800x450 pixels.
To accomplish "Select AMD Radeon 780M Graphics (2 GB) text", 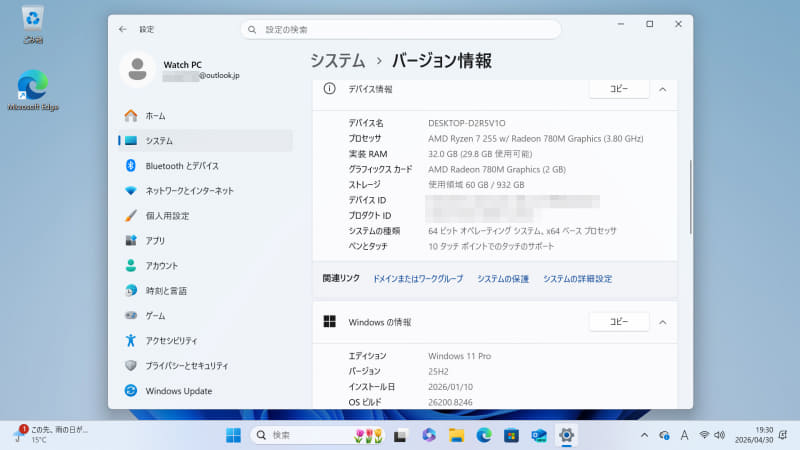I will 497,169.
